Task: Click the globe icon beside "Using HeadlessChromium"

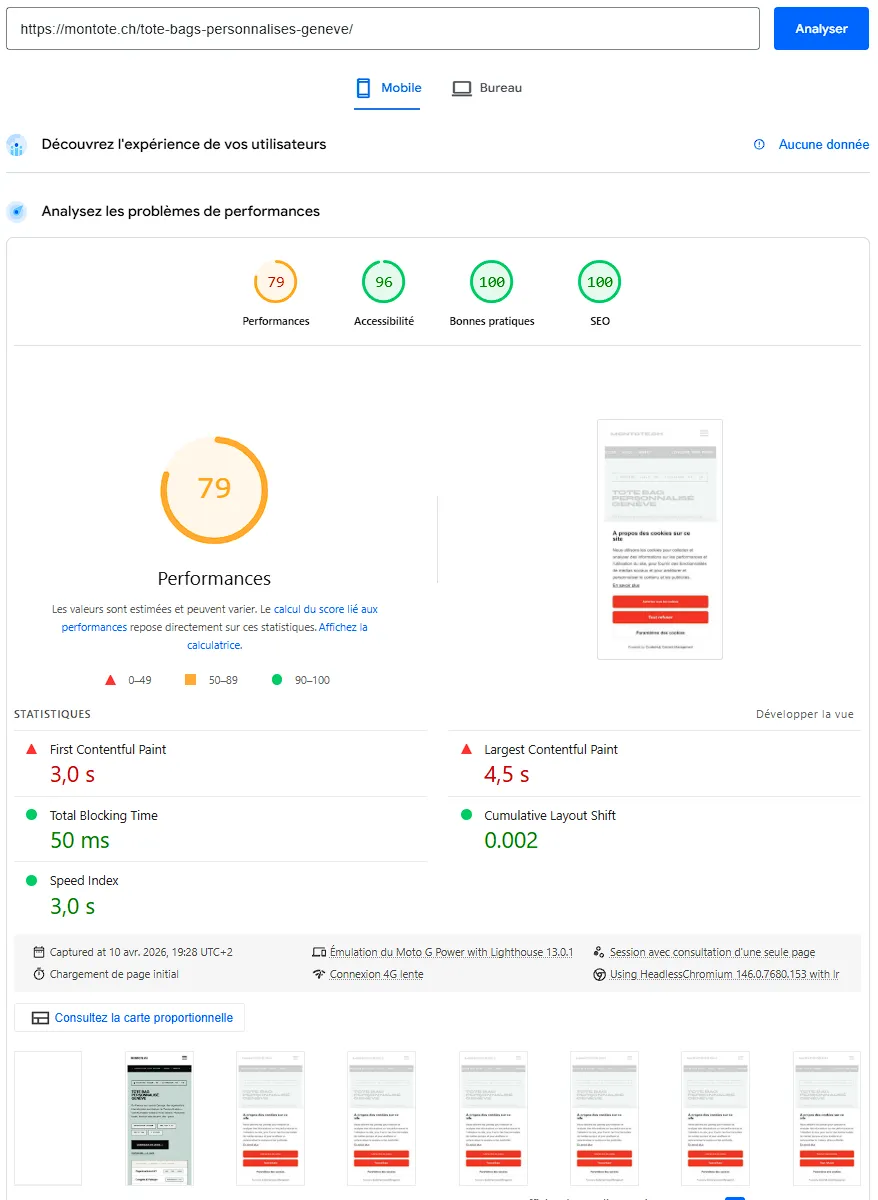Action: coord(599,973)
